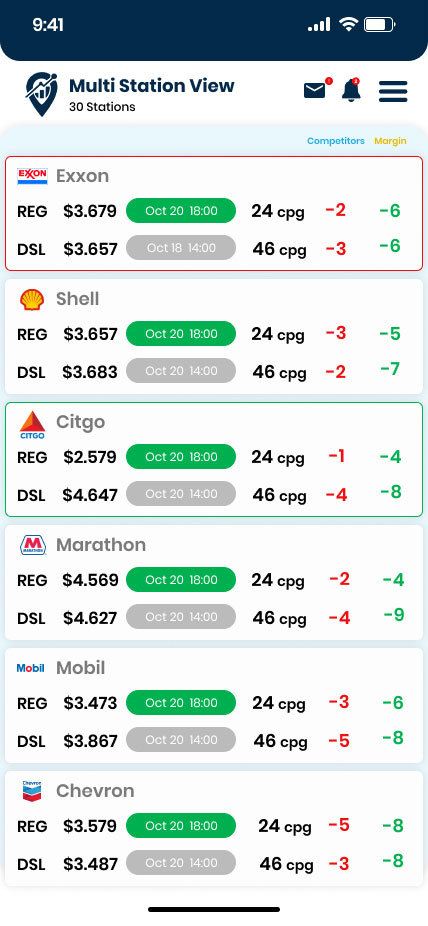Tap the Citgo triangle logo
This screenshot has height=926, width=428.
point(32,425)
